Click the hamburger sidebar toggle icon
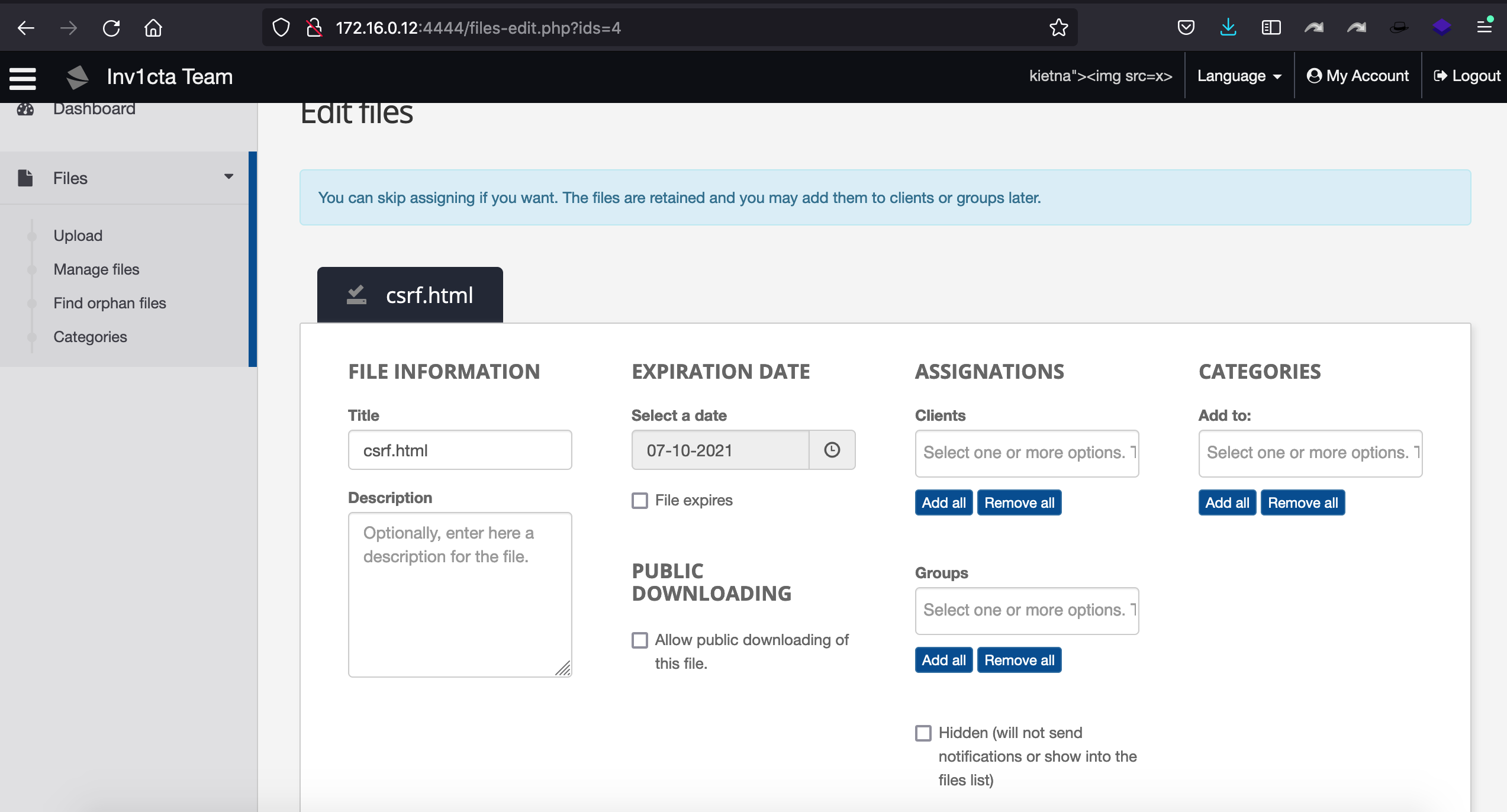The width and height of the screenshot is (1507, 812). pyautogui.click(x=22, y=78)
